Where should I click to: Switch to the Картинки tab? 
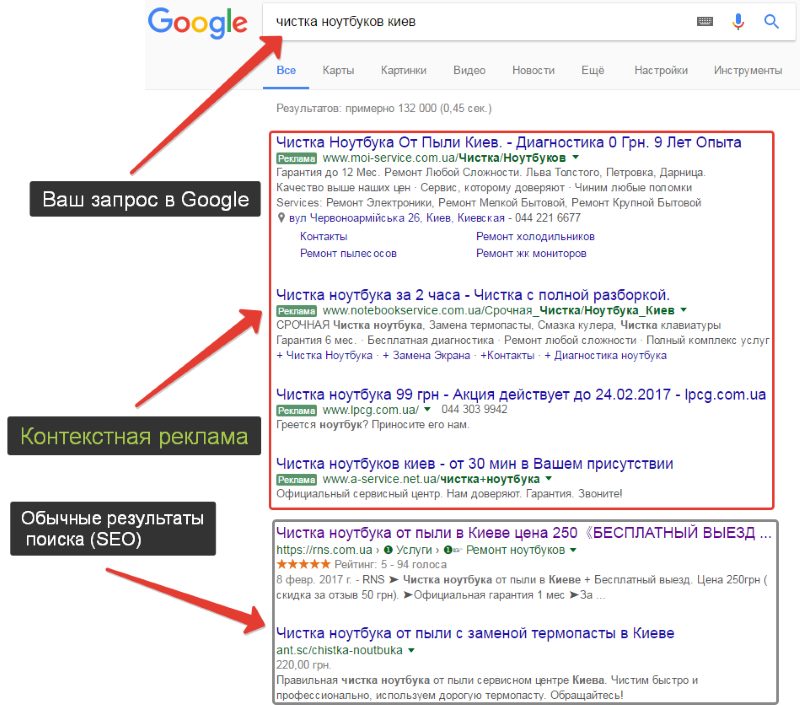pos(403,70)
